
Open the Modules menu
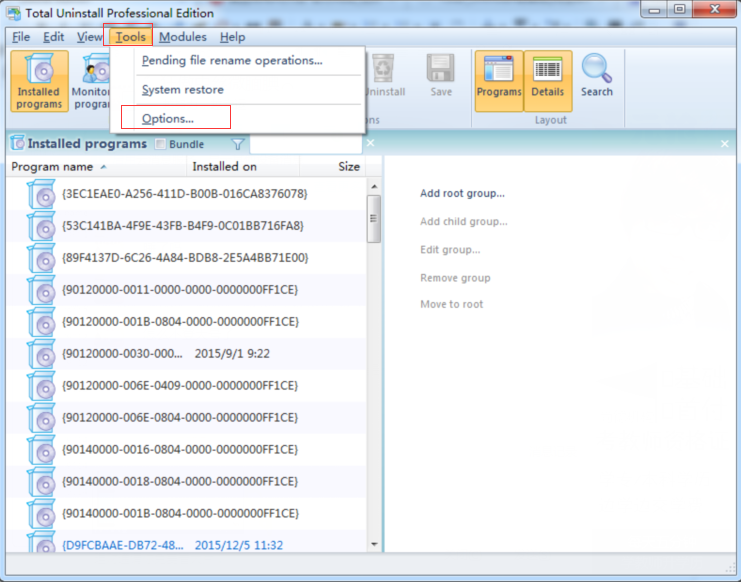click(x=183, y=37)
